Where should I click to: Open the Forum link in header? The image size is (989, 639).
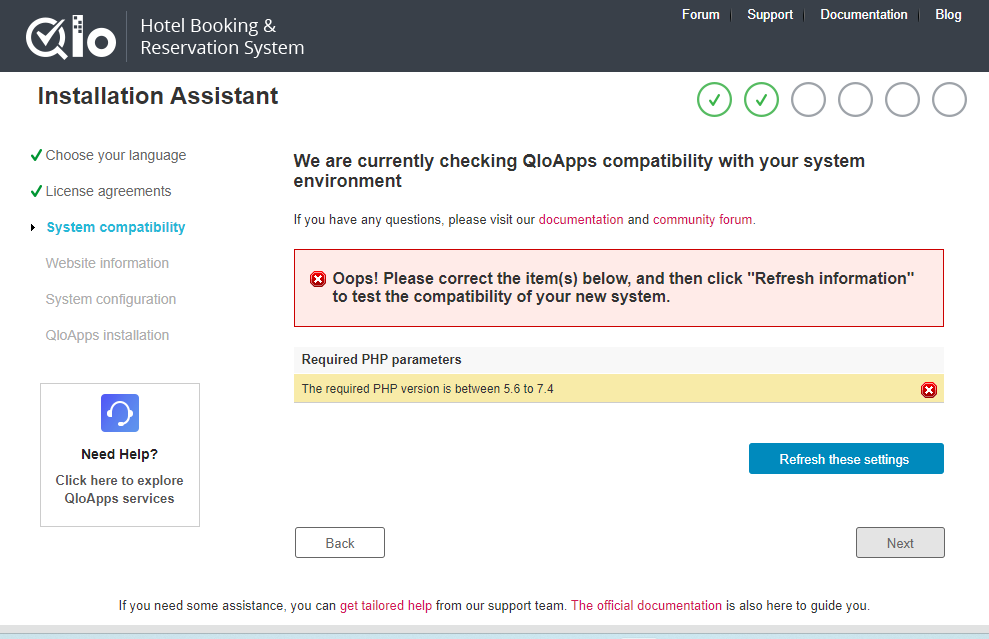click(x=700, y=15)
